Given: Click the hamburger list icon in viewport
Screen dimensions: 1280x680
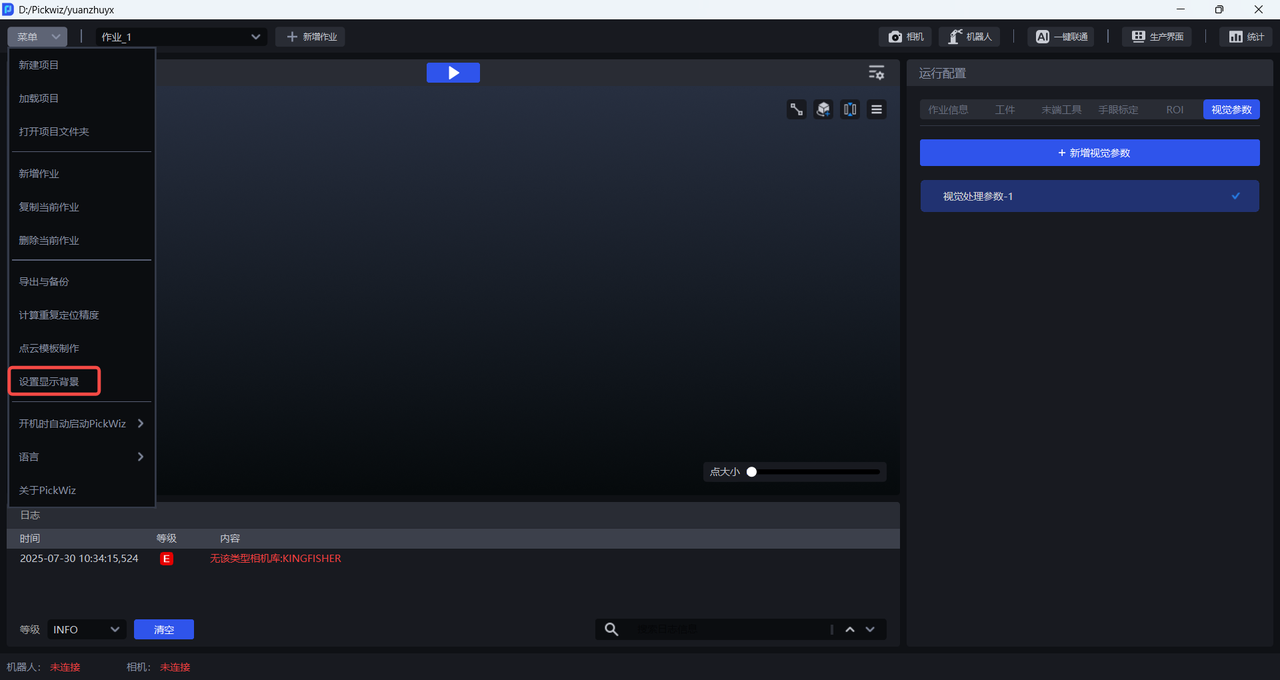Looking at the screenshot, I should [876, 110].
